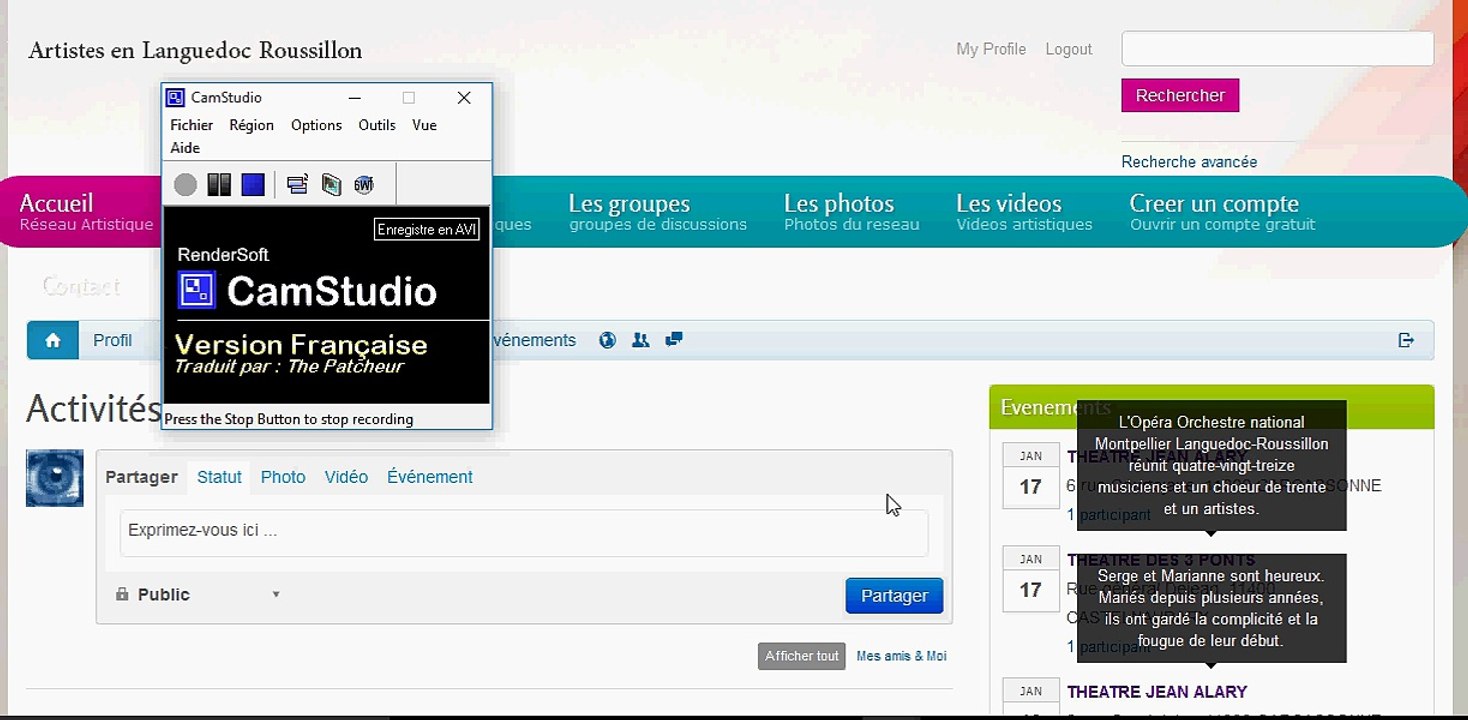Click the user avatar eye thumbnail
Screen dimensions: 1468x720
pyautogui.click(x=54, y=478)
